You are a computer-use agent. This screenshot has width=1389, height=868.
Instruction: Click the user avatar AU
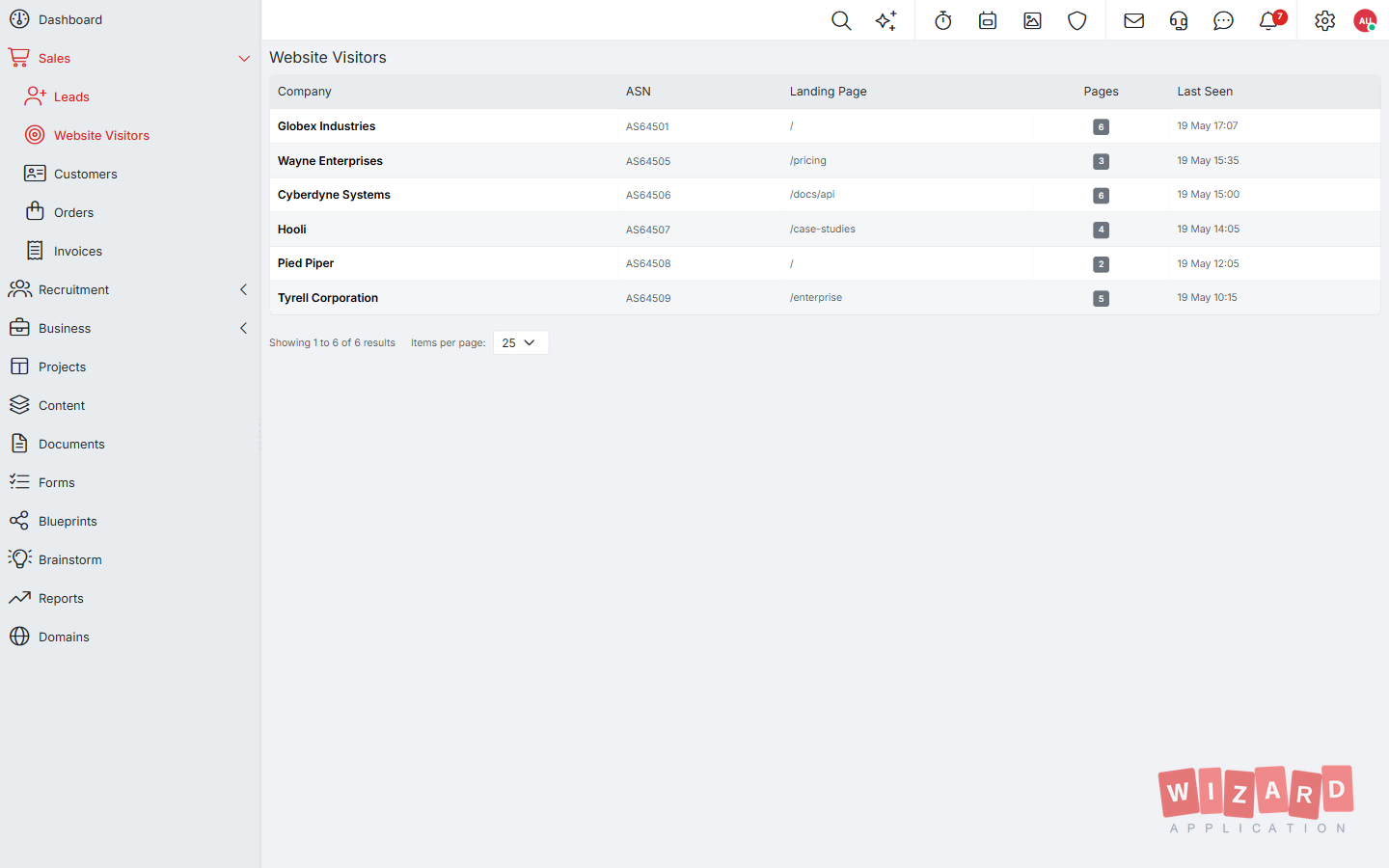tap(1365, 20)
